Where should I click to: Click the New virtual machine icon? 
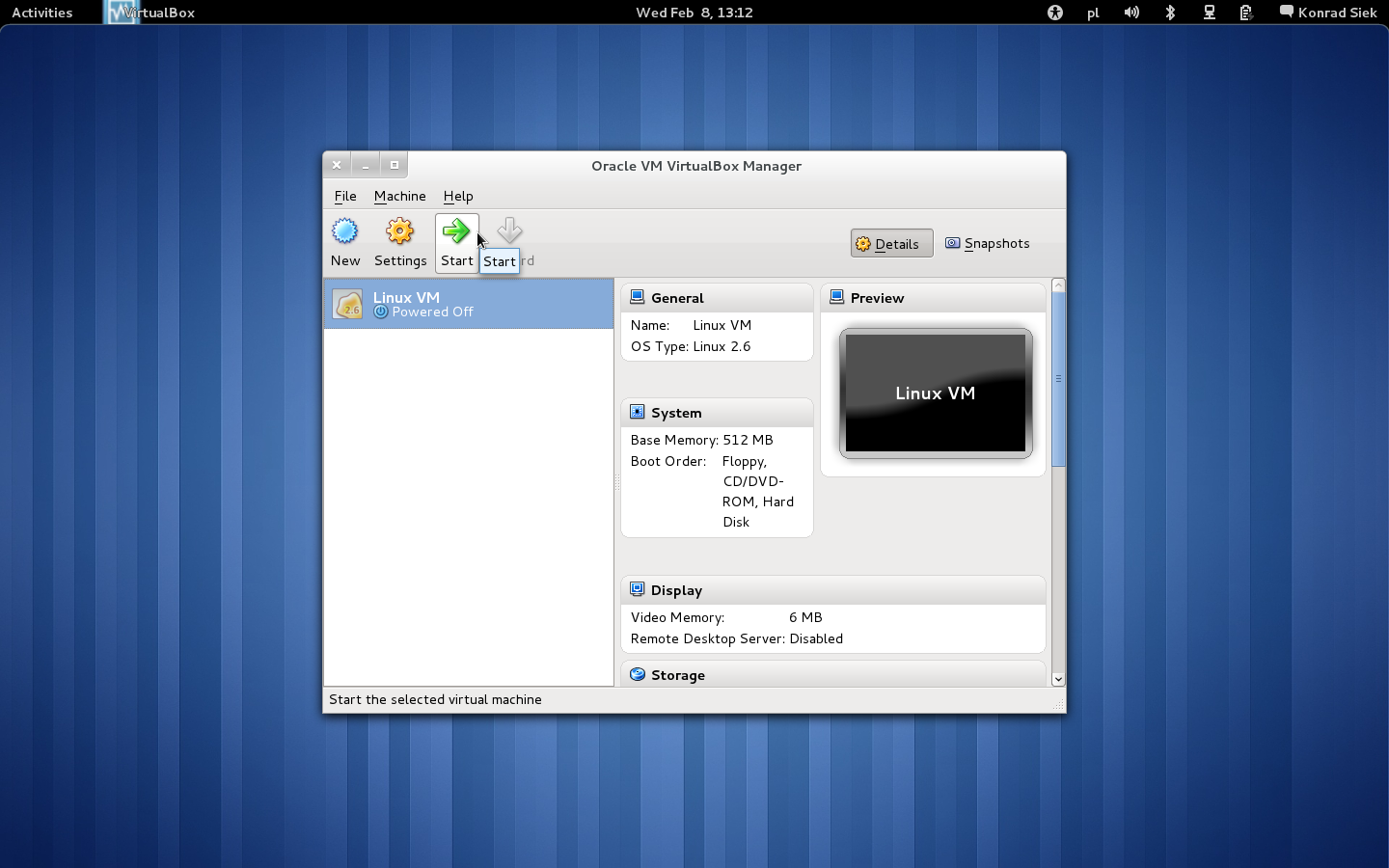345,231
